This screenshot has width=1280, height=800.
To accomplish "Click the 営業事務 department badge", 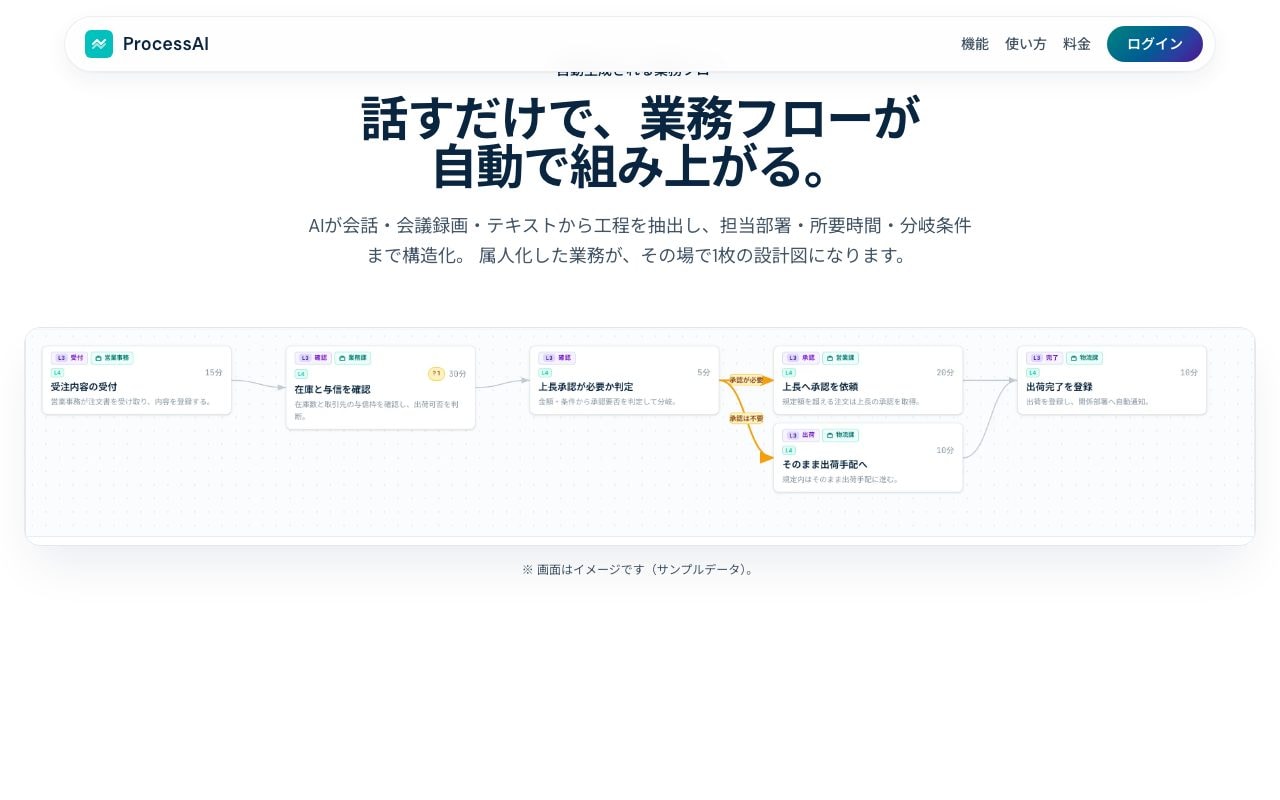I will click(x=112, y=357).
